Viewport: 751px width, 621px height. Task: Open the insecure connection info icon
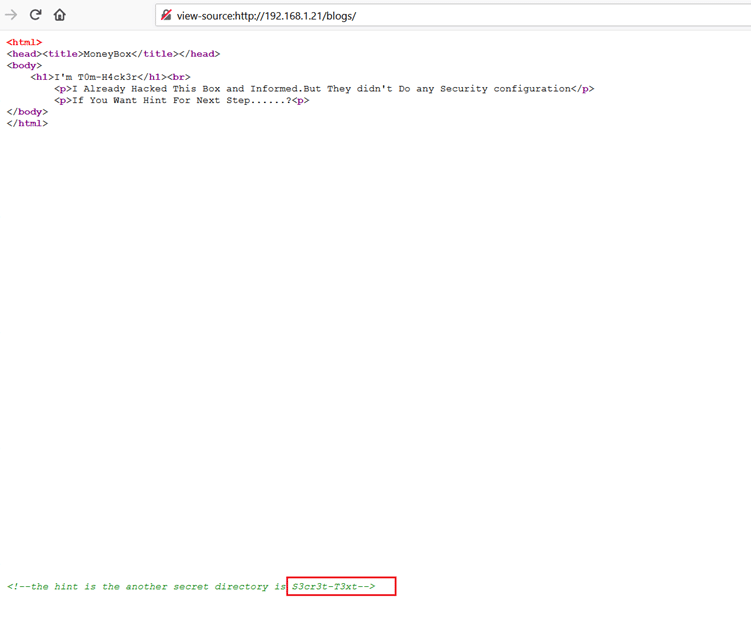coord(166,16)
